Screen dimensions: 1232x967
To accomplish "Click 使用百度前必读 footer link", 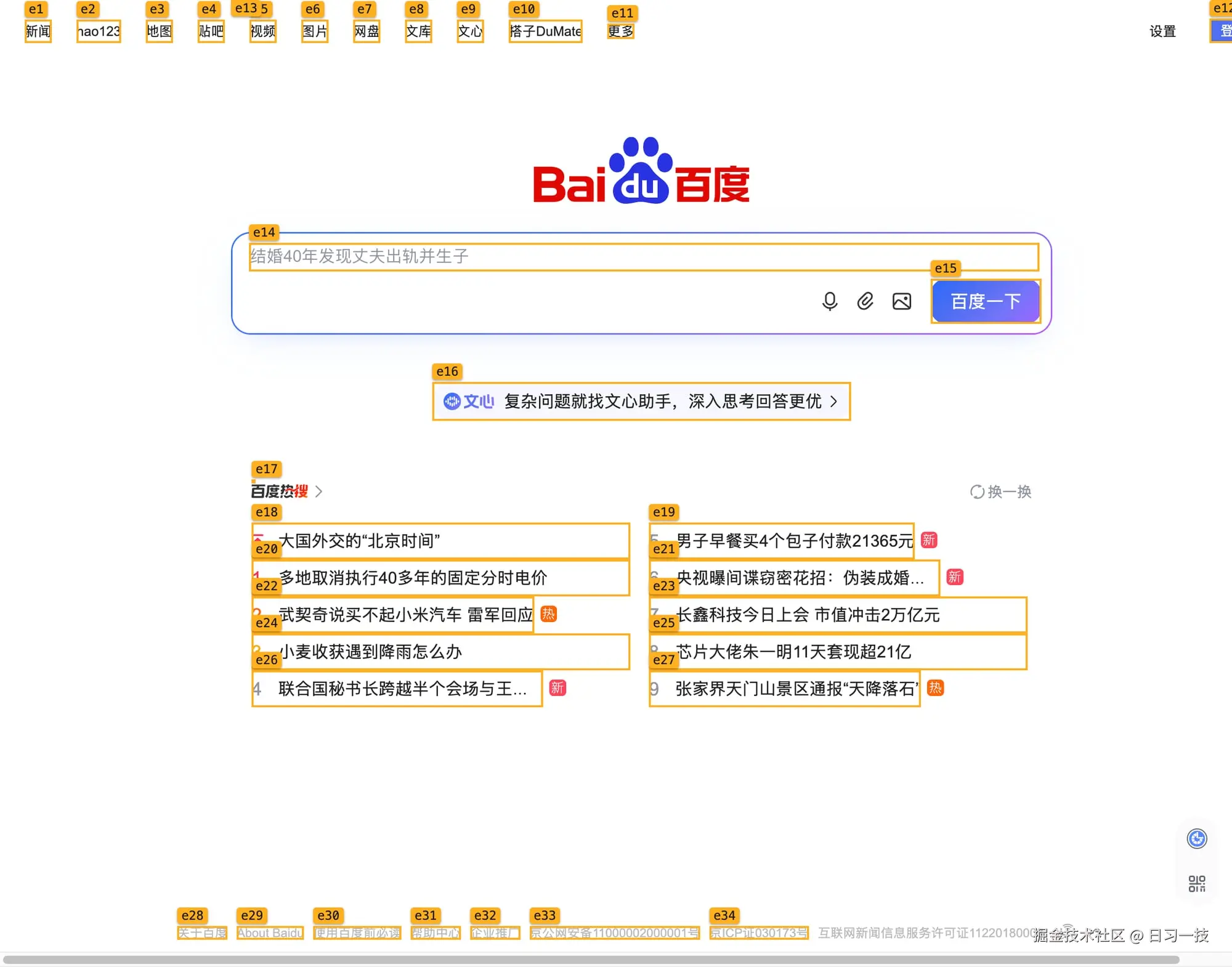I will 357,933.
